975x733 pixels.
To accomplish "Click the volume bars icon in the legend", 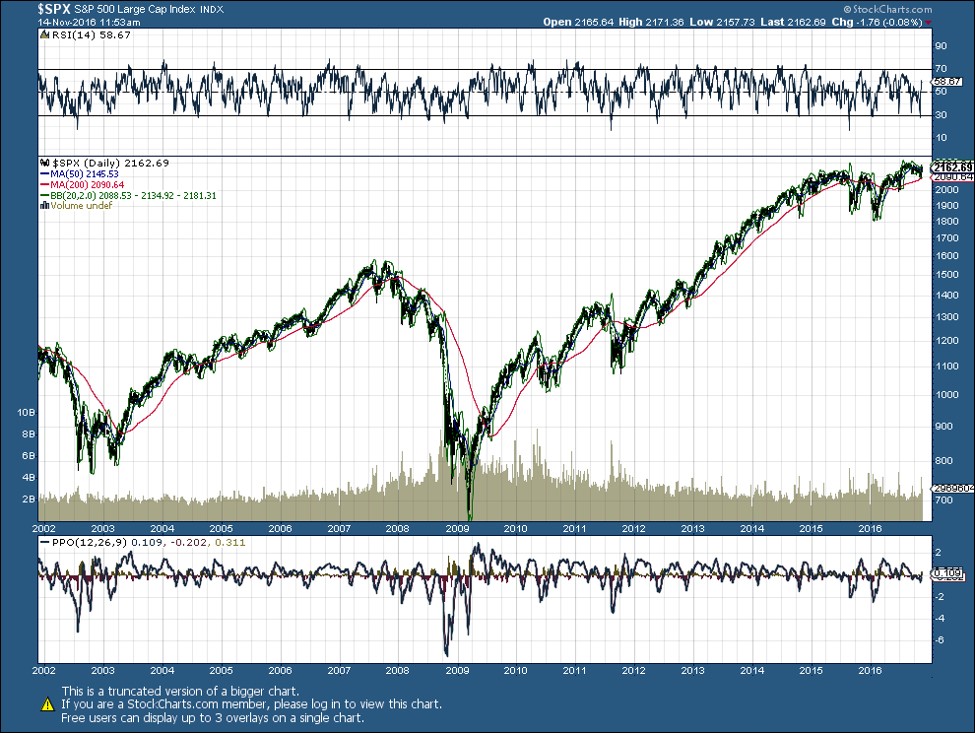I will [x=44, y=205].
